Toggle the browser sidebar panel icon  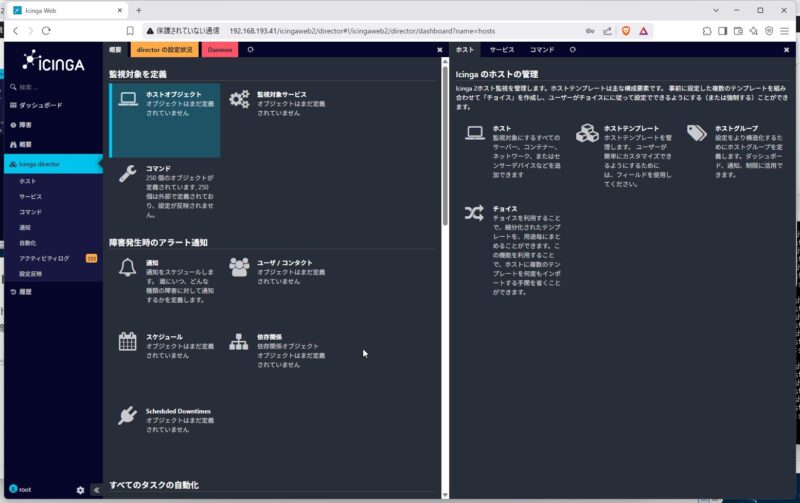tap(722, 31)
